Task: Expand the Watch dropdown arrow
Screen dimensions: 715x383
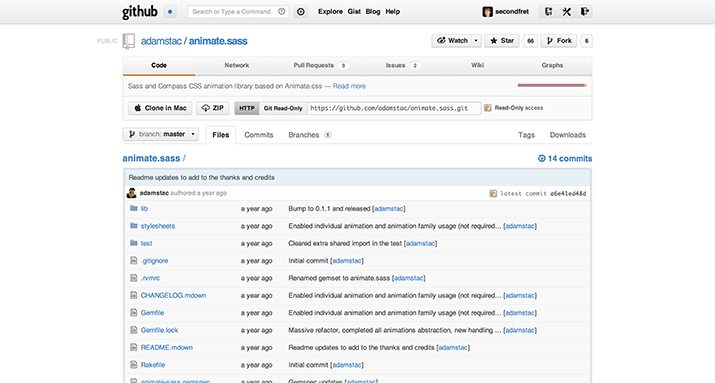Action: (x=476, y=41)
